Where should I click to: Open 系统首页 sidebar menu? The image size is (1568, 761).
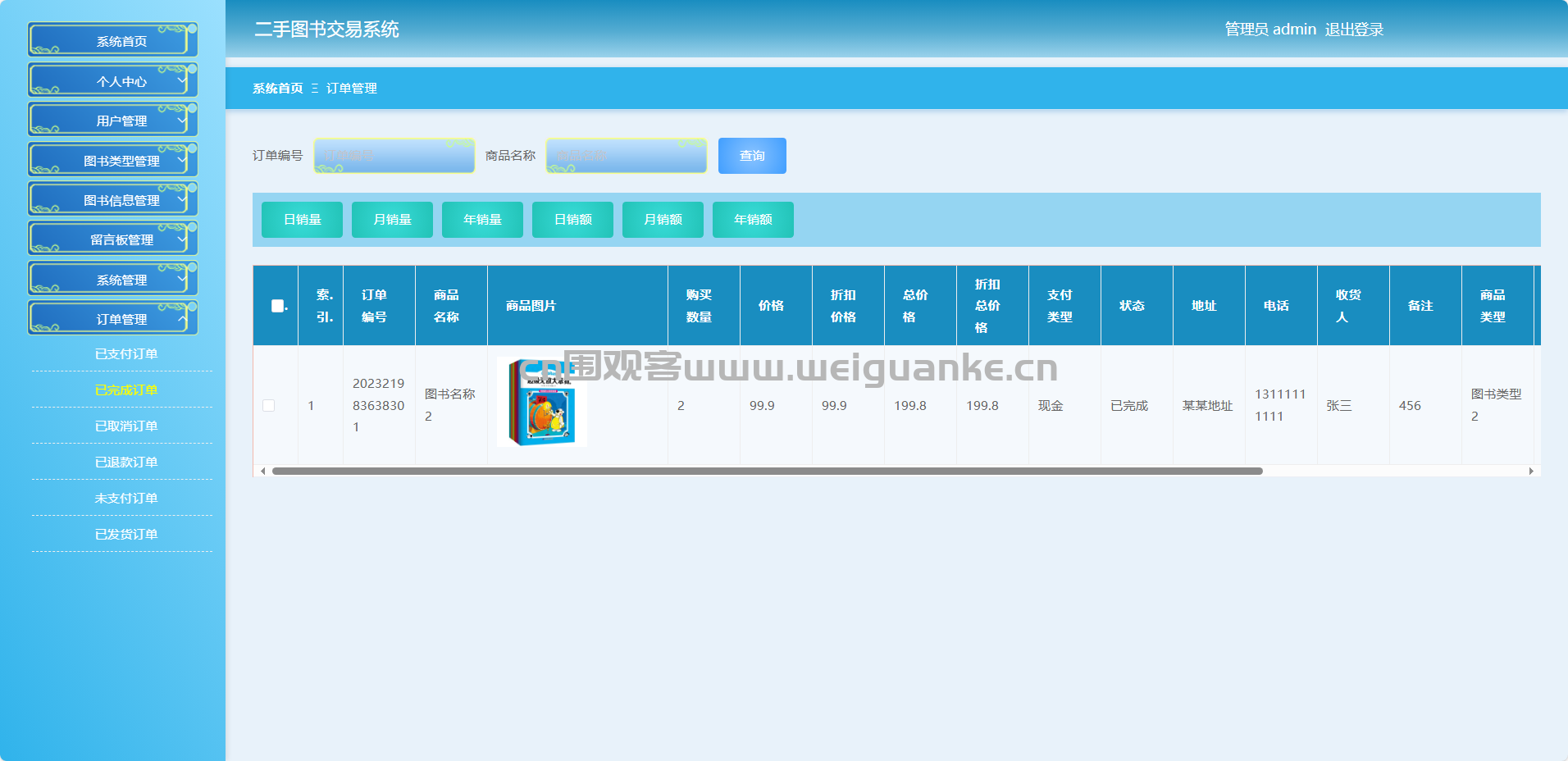tap(113, 40)
